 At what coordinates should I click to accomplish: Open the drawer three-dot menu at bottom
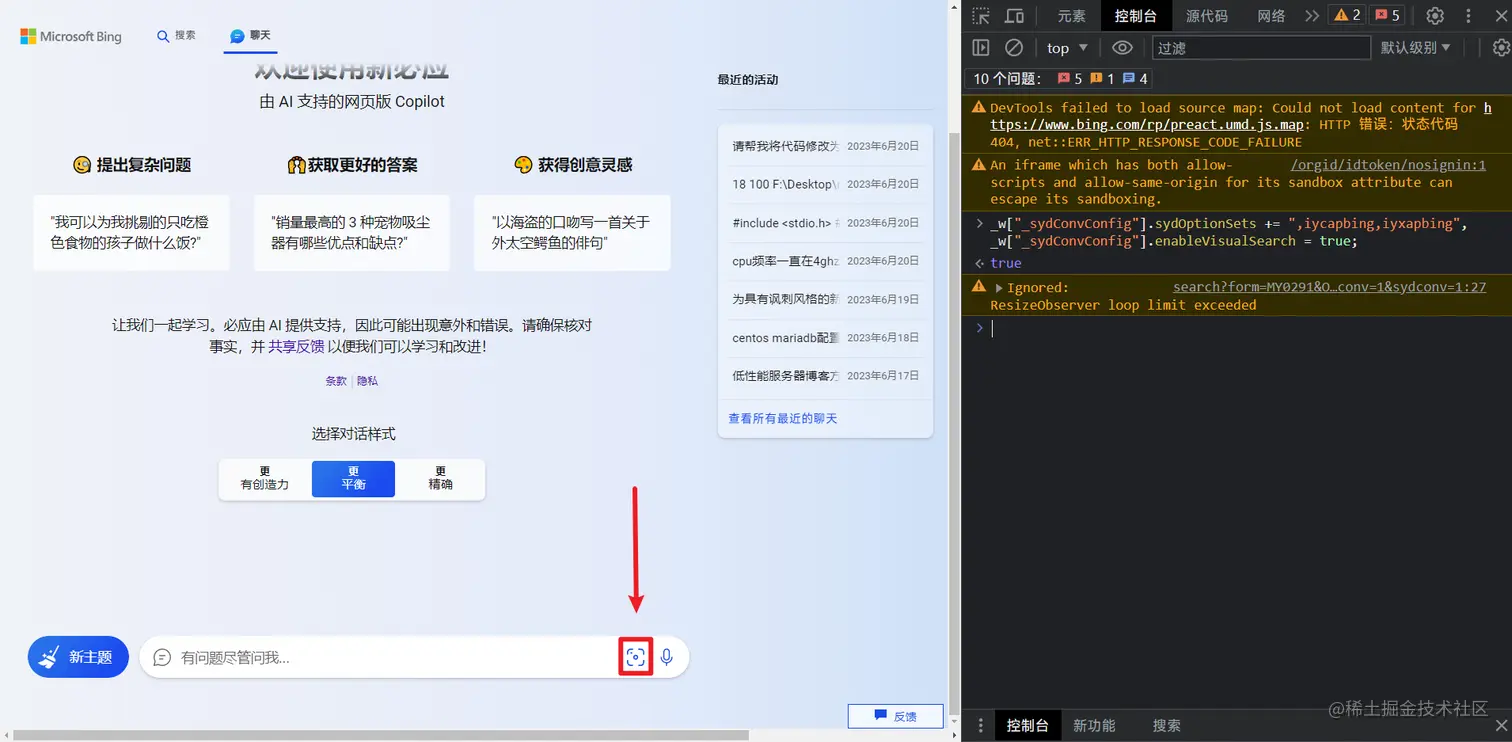(x=981, y=726)
